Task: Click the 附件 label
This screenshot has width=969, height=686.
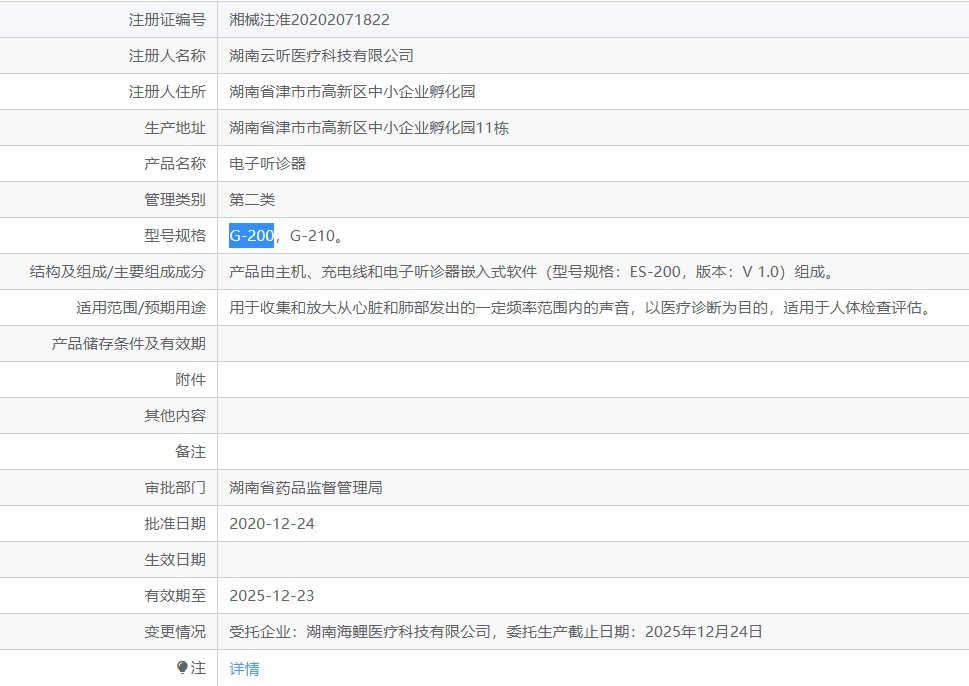Action: (190, 379)
